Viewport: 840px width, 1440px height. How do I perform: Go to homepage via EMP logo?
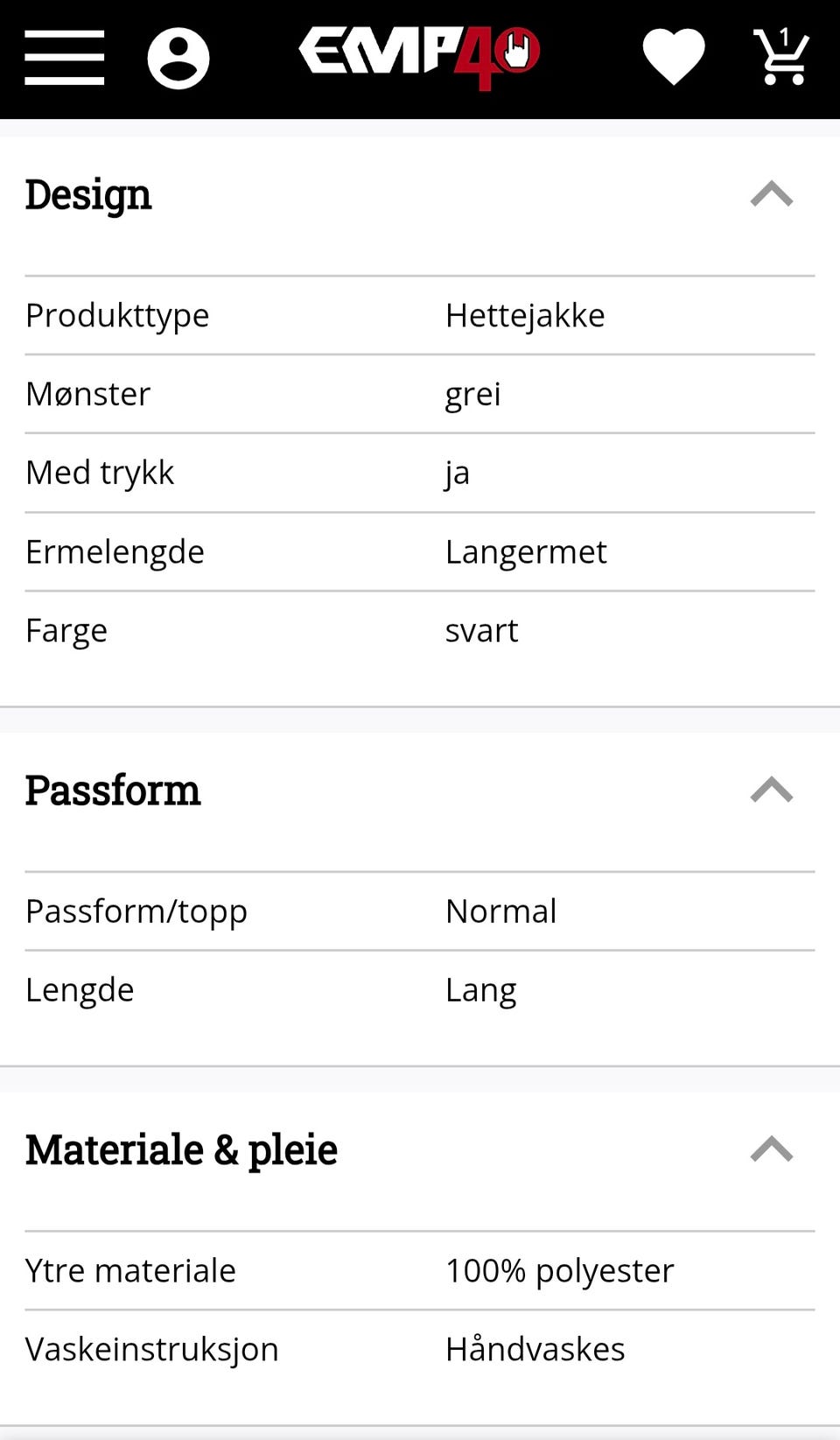[x=419, y=56]
